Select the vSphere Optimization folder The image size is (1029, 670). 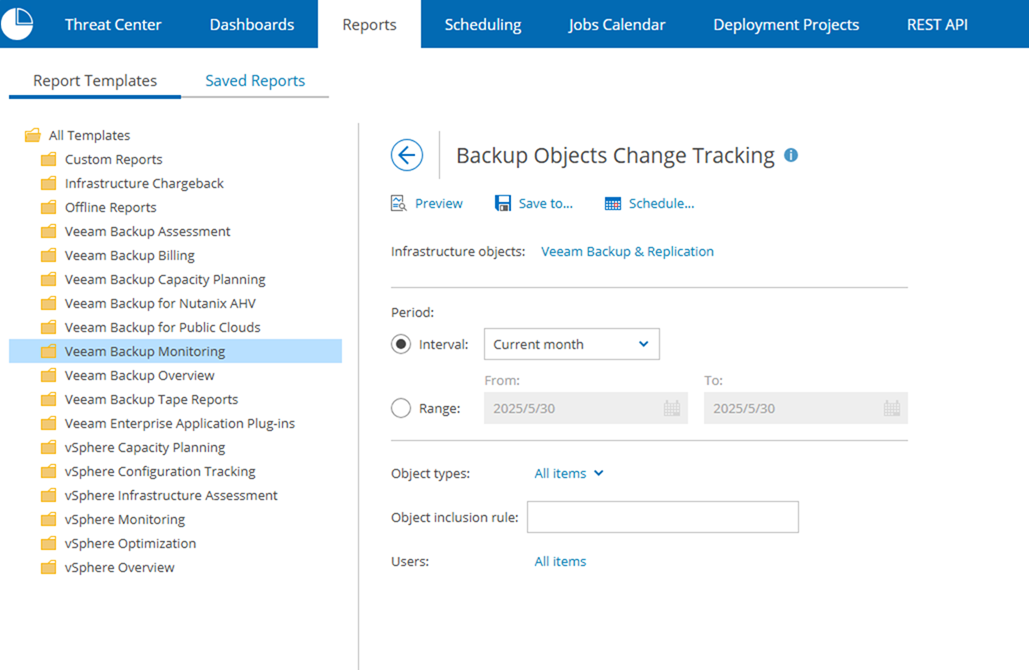pos(130,543)
